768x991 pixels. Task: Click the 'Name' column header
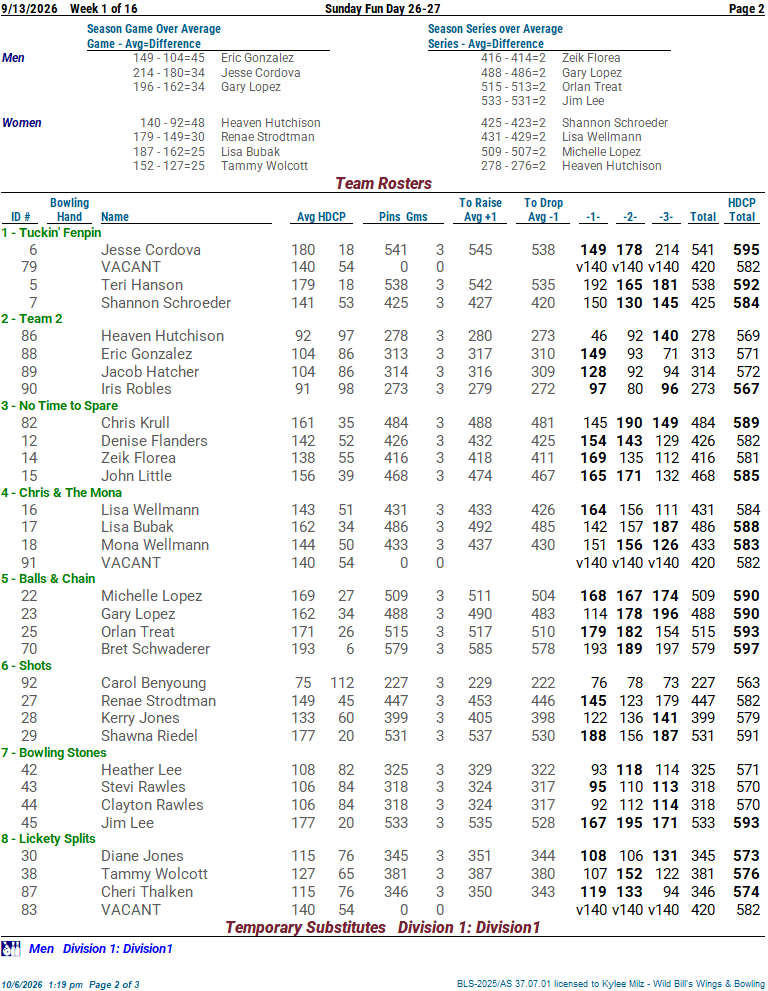(x=115, y=217)
